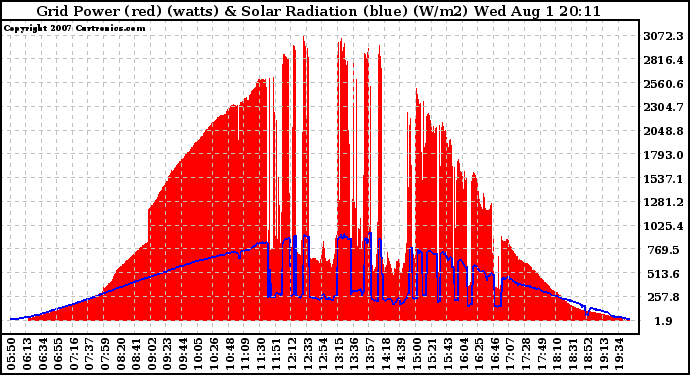Select the 257.8 y-axis value
Viewport: 690px width, 375px height.
click(665, 297)
